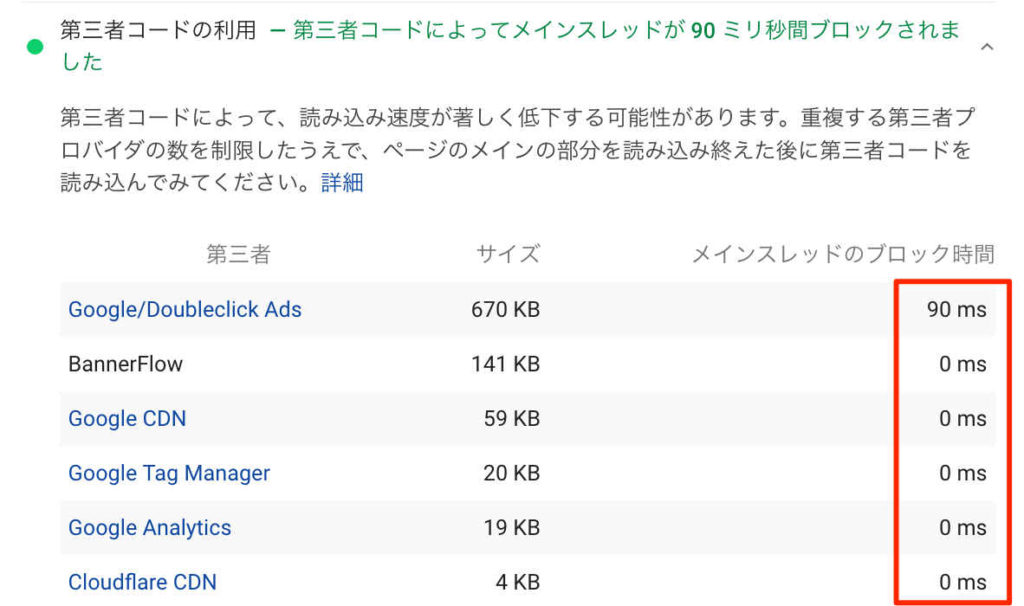Select the BannerFlow row name
1024x606 pixels.
click(125, 364)
